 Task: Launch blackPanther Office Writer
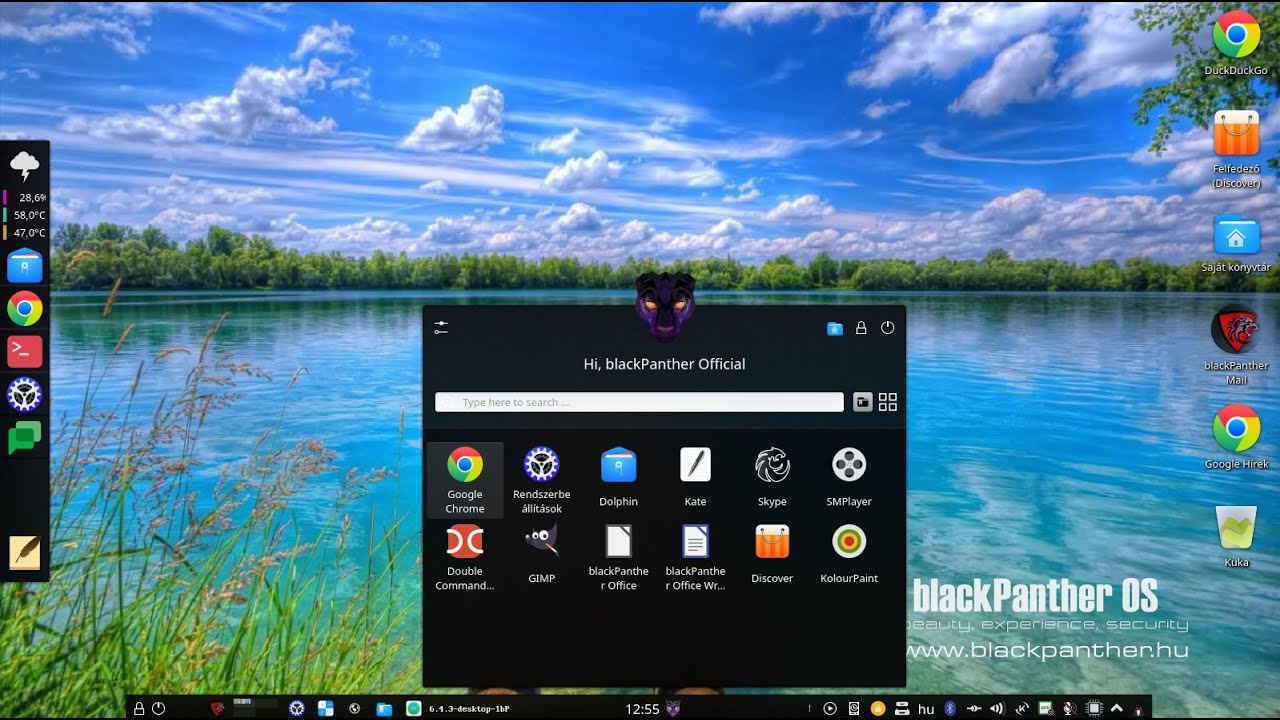(x=695, y=556)
